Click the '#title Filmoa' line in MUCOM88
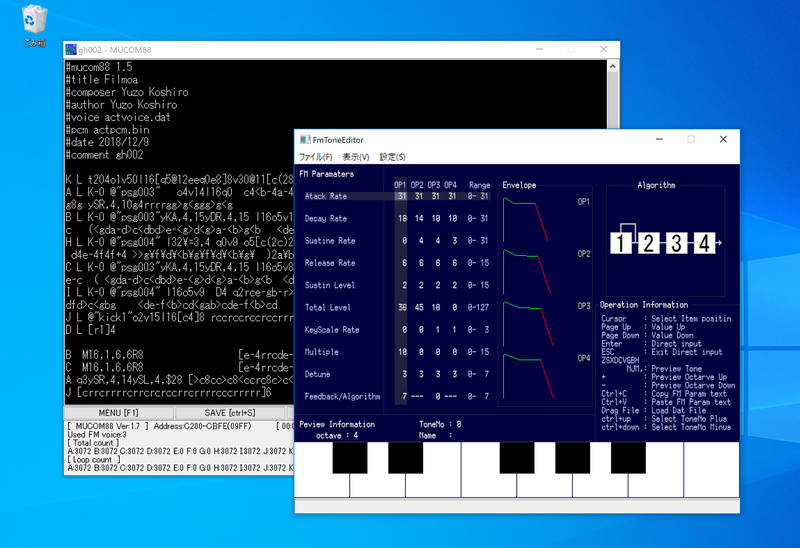800x548 pixels. [x=102, y=80]
